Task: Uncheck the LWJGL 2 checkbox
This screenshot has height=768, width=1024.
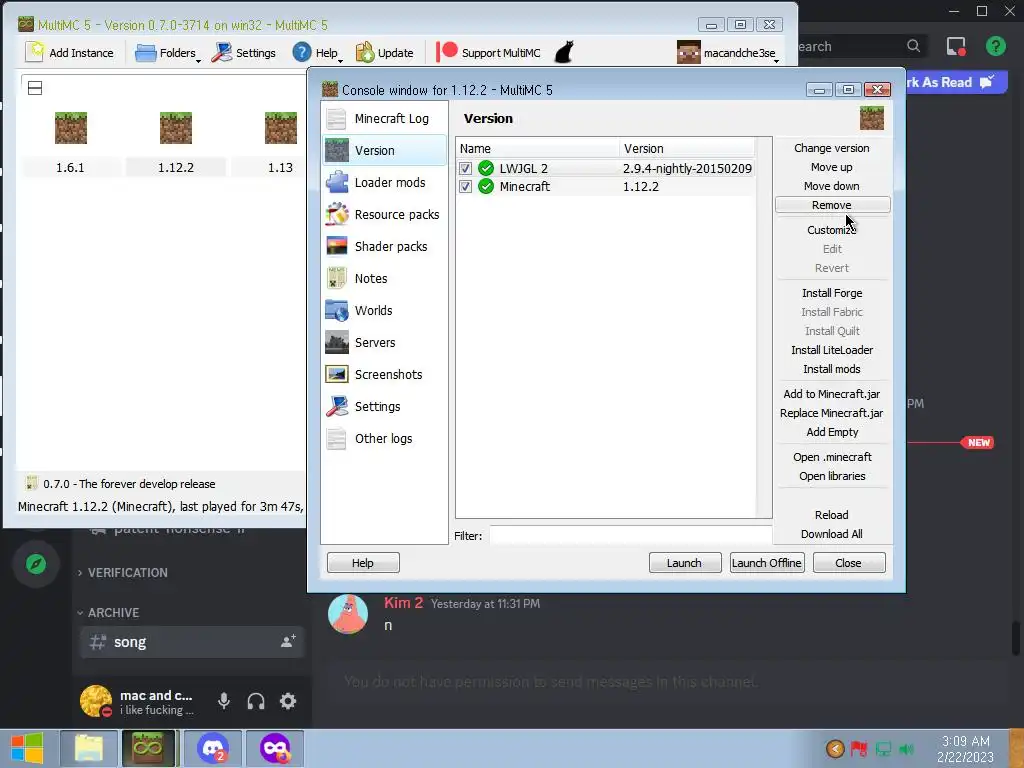Action: point(465,168)
